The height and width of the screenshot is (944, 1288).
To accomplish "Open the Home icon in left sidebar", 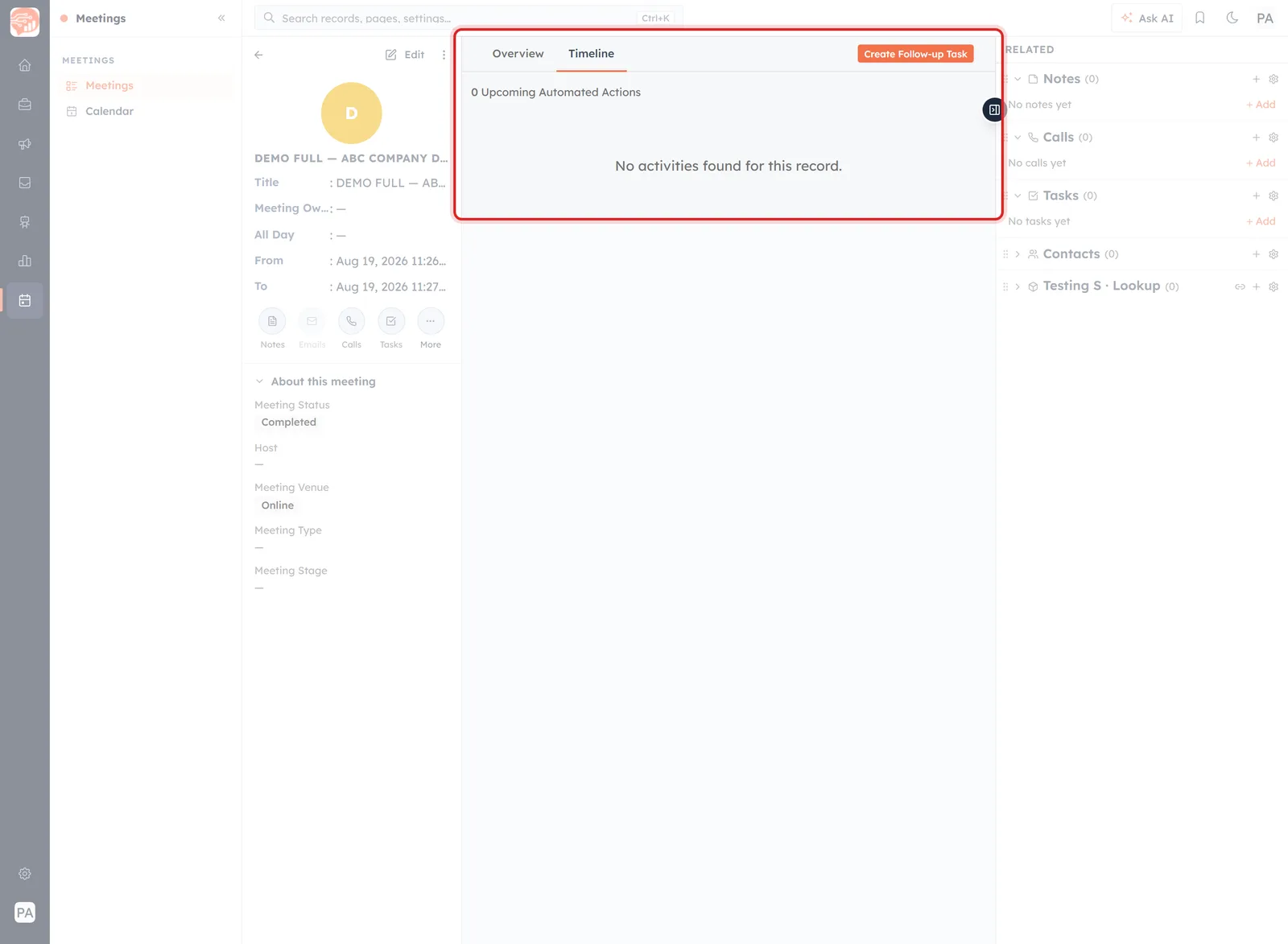I will pos(25,65).
